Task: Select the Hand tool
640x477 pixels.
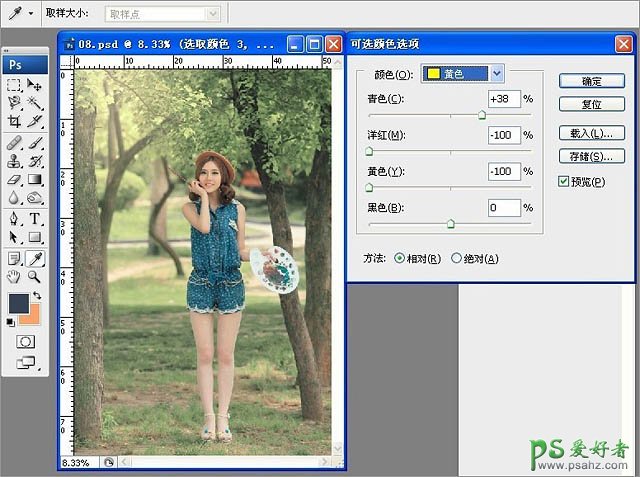Action: pos(14,276)
